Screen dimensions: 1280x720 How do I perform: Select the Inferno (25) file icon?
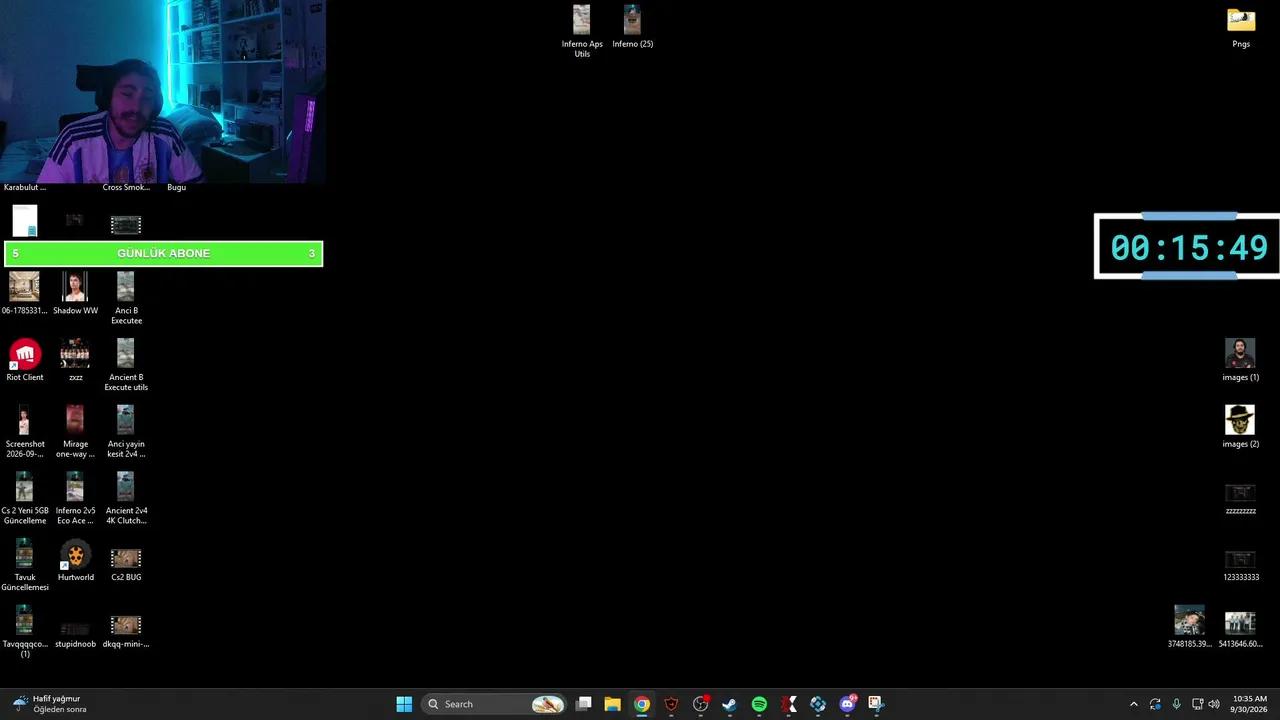pyautogui.click(x=632, y=27)
